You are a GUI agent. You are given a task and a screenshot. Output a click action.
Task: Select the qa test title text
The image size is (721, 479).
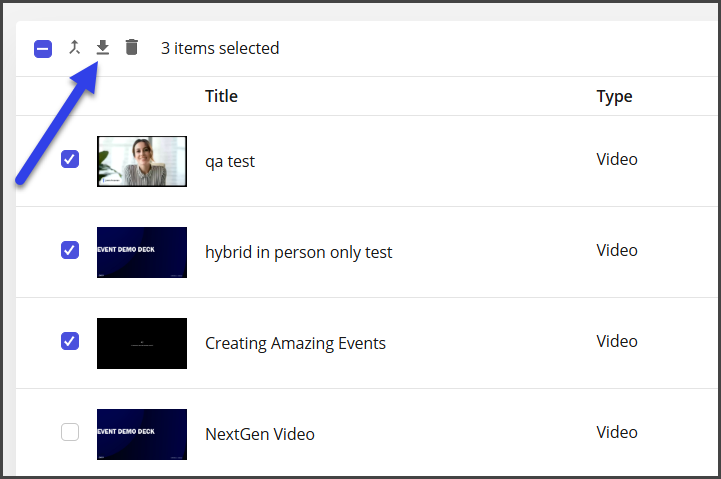pos(230,162)
